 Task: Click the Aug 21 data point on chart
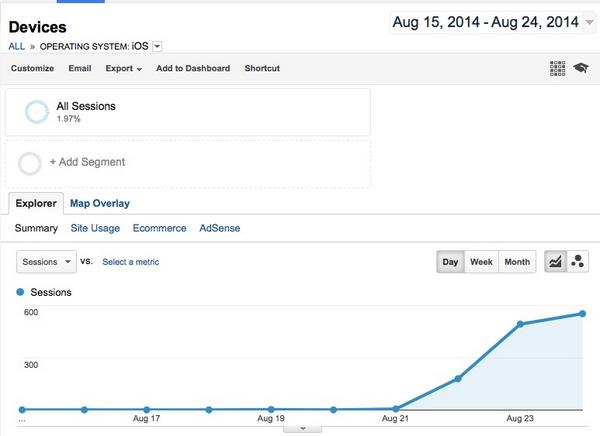pos(396,409)
